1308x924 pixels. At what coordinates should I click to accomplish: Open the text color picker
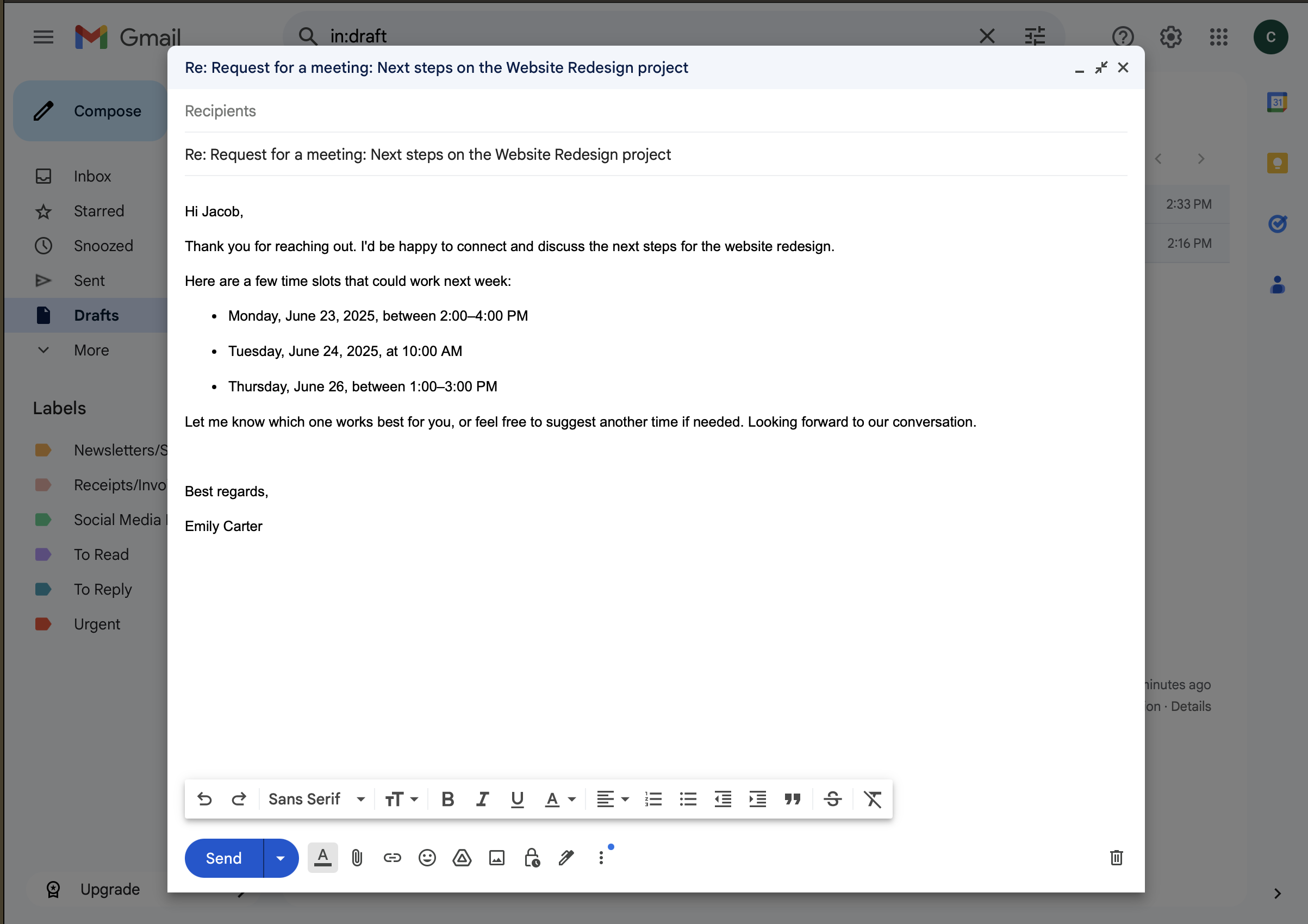pos(560,799)
